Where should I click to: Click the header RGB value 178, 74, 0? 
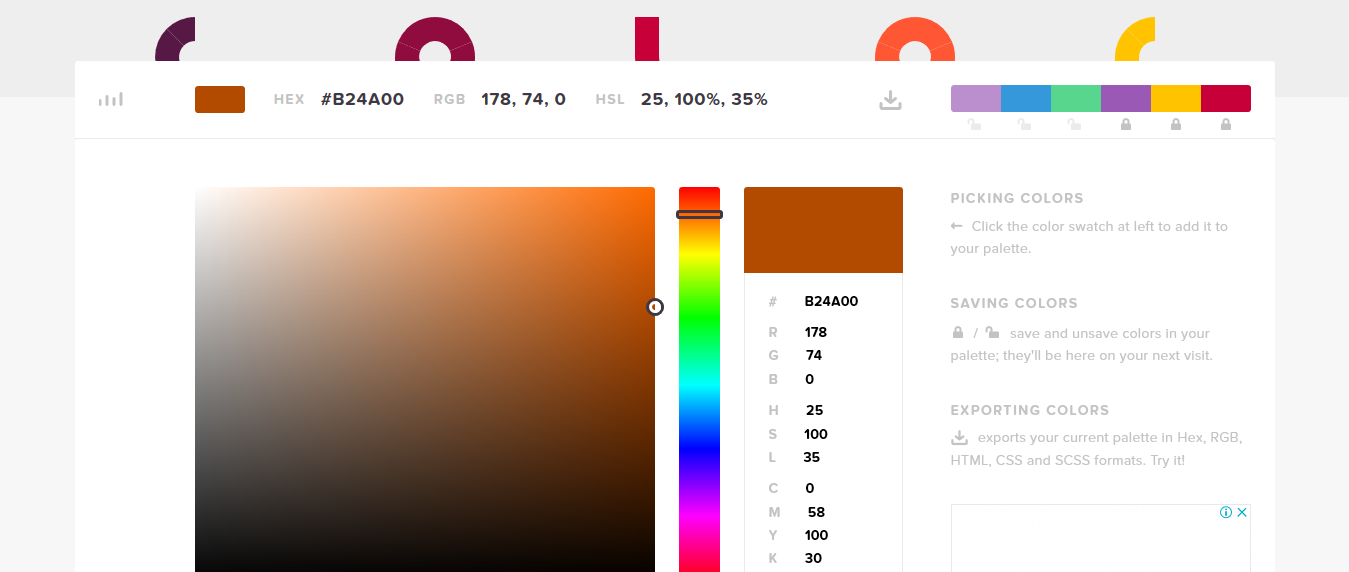tap(523, 99)
